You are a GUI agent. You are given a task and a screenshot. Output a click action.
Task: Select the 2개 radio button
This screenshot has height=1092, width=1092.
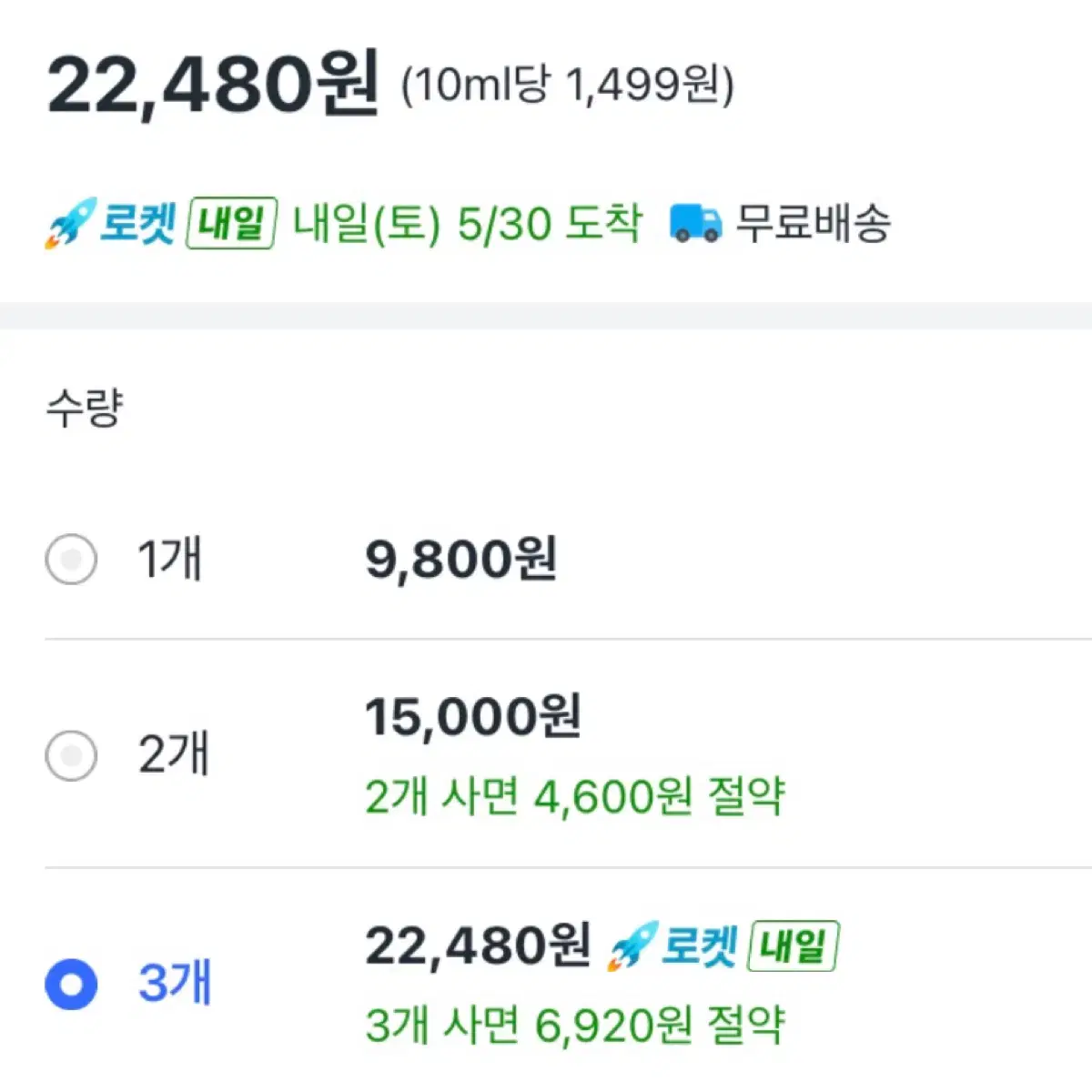point(71,755)
